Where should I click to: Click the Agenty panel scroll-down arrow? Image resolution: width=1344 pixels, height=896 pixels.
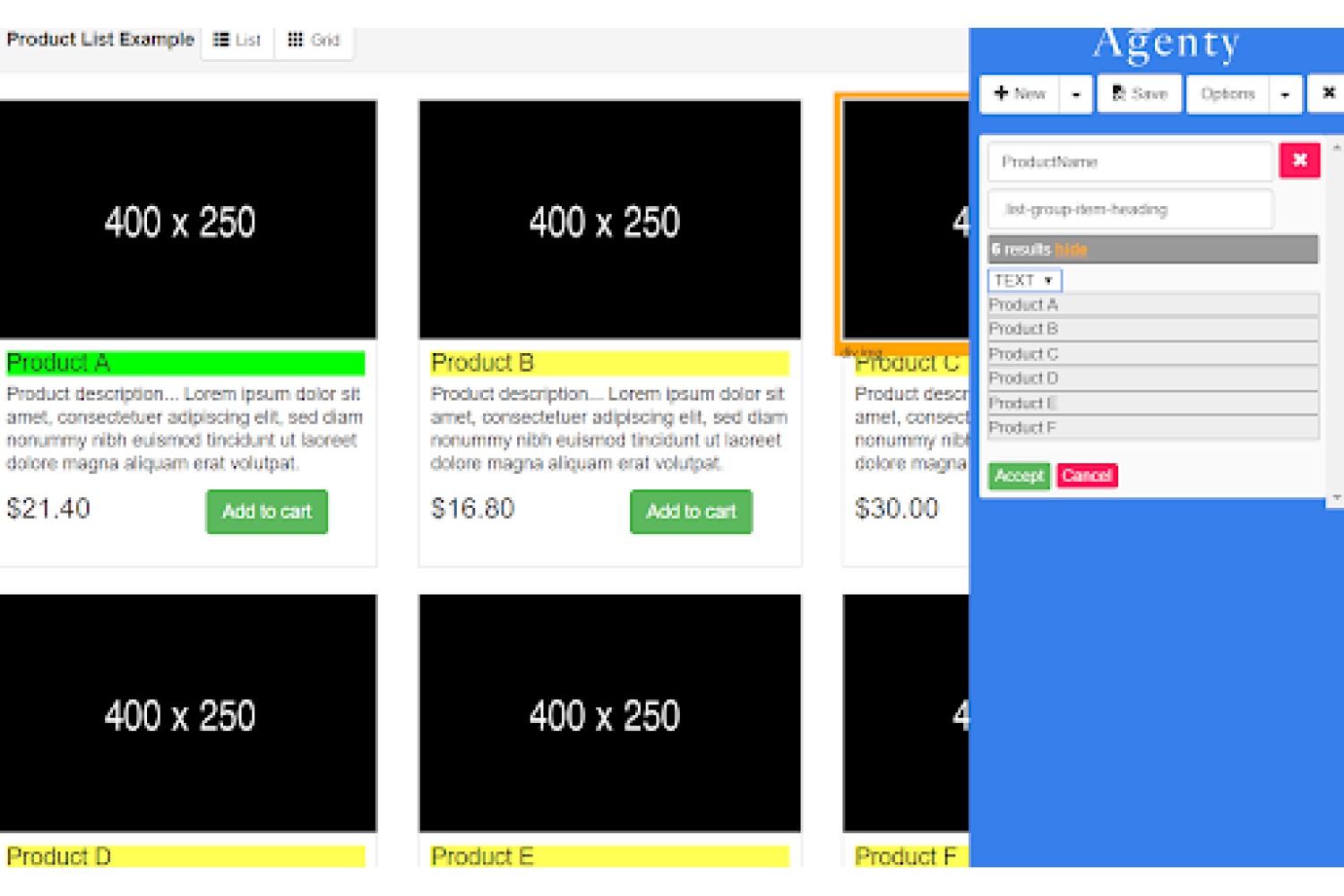tap(1336, 497)
